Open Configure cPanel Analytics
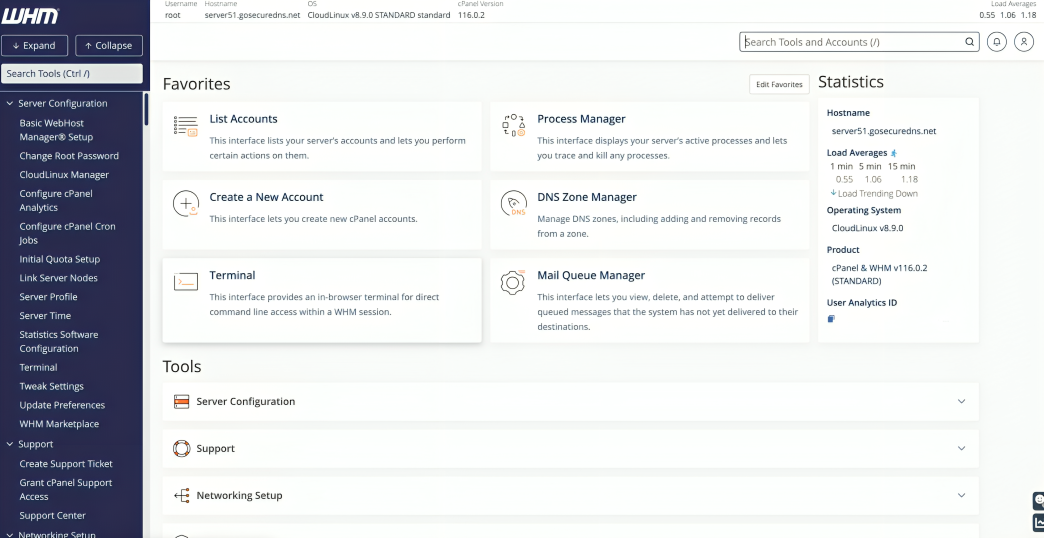 coord(56,200)
